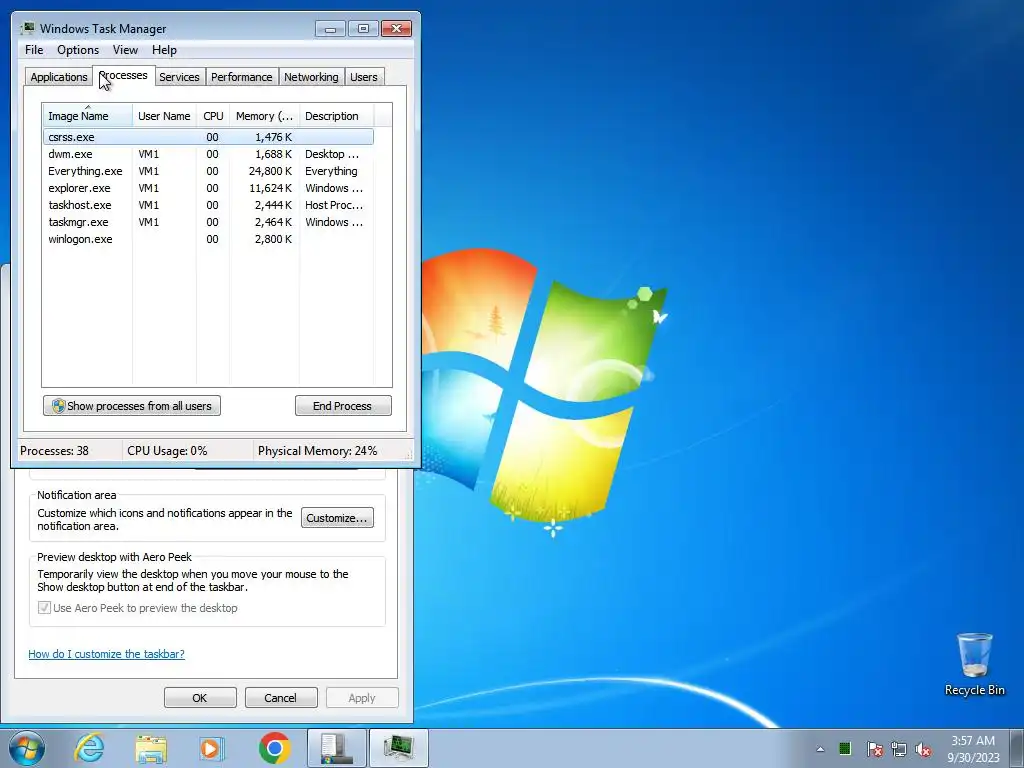The width and height of the screenshot is (1024, 768).
Task: Select the Task Manager taskbar button
Action: click(399, 748)
